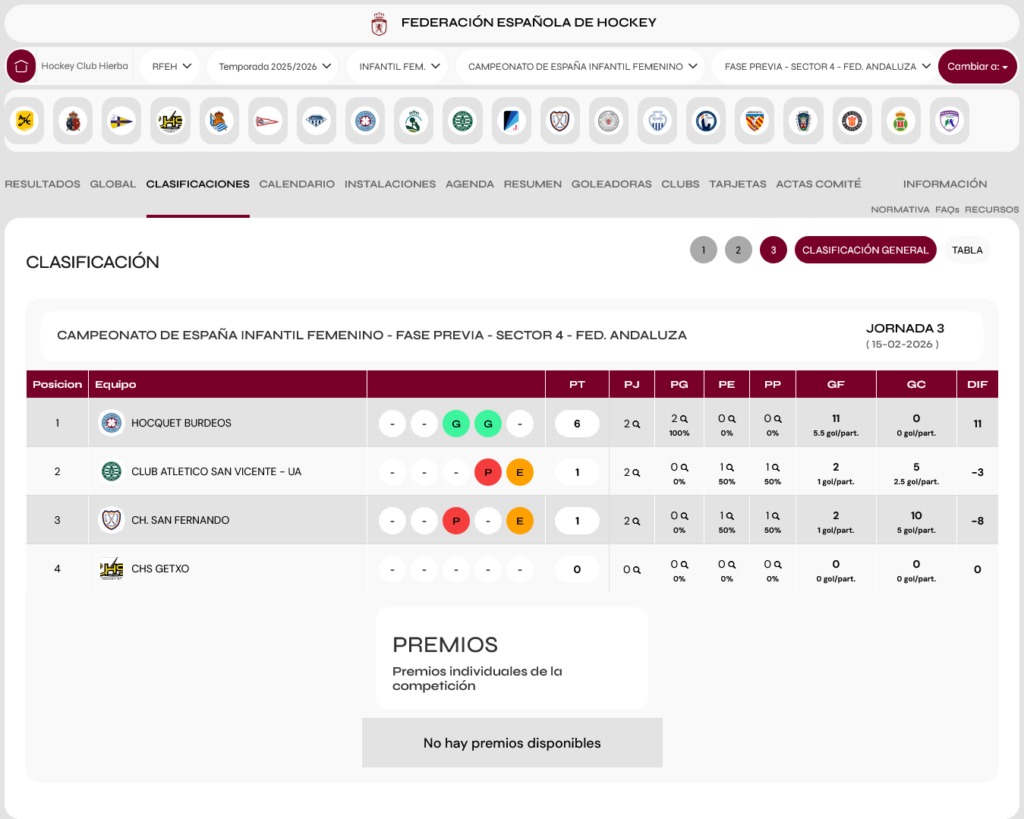The height and width of the screenshot is (819, 1024).
Task: Click the Federación Española de Hockey crest logo
Action: [379, 23]
